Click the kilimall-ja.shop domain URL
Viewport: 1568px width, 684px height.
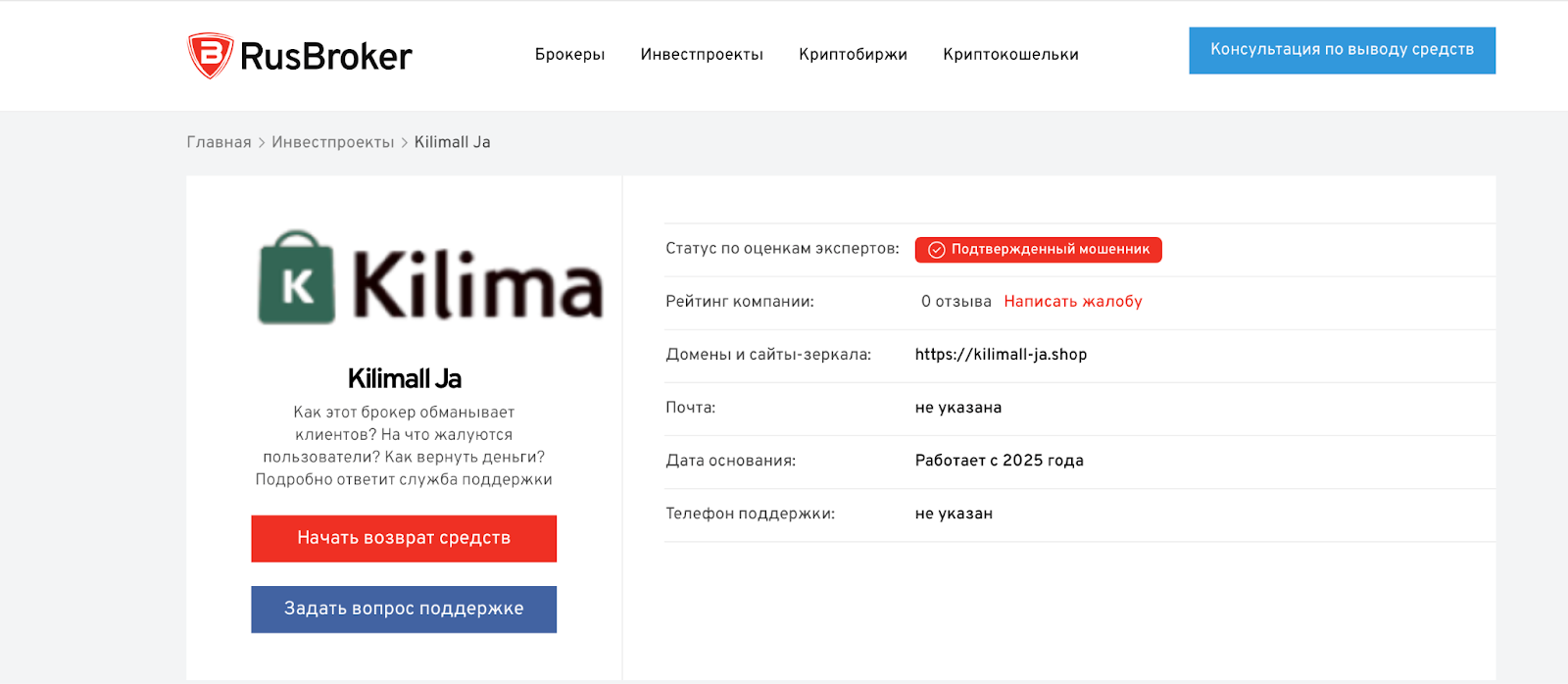(1001, 355)
